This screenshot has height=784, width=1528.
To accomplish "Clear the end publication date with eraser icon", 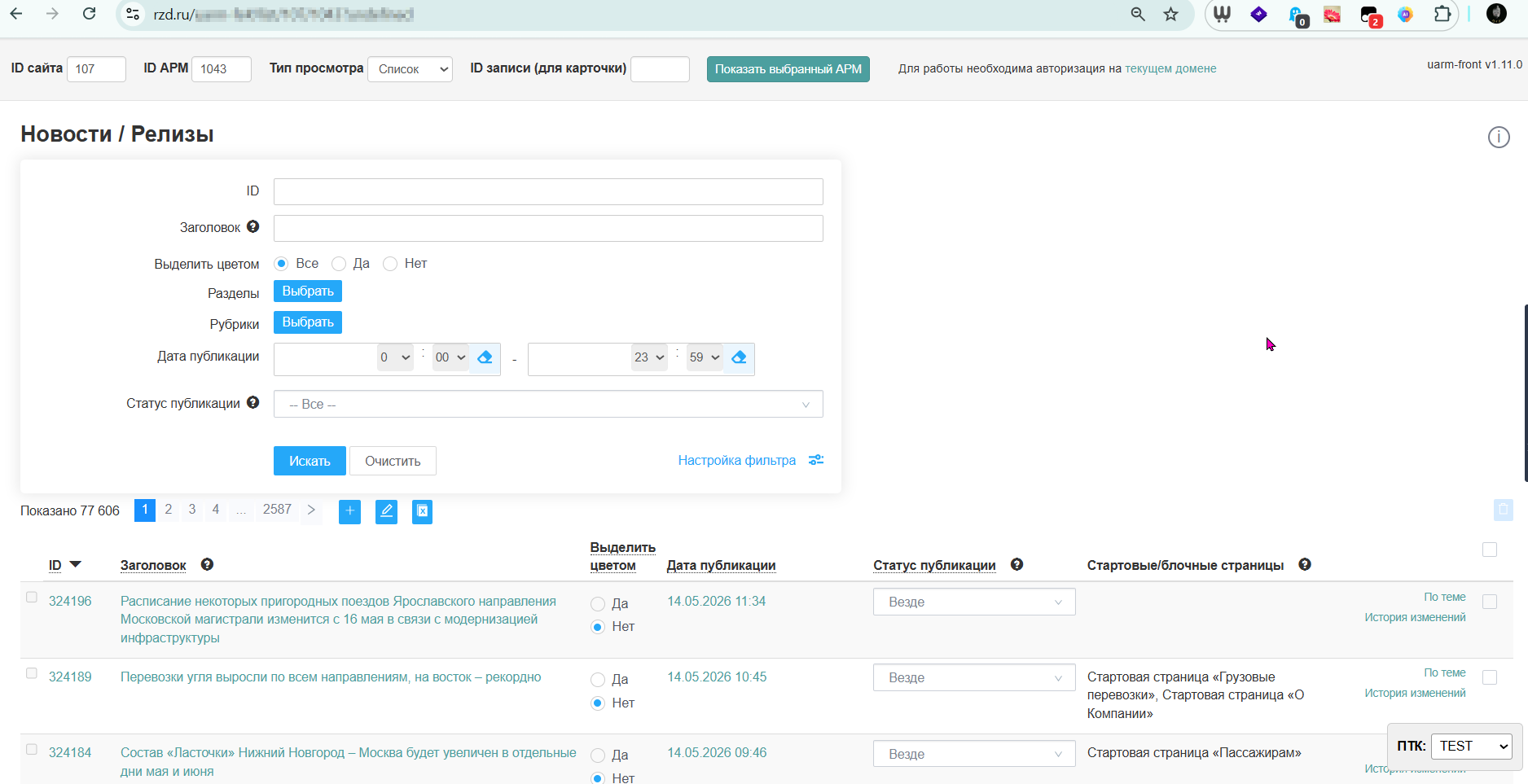I will (739, 357).
